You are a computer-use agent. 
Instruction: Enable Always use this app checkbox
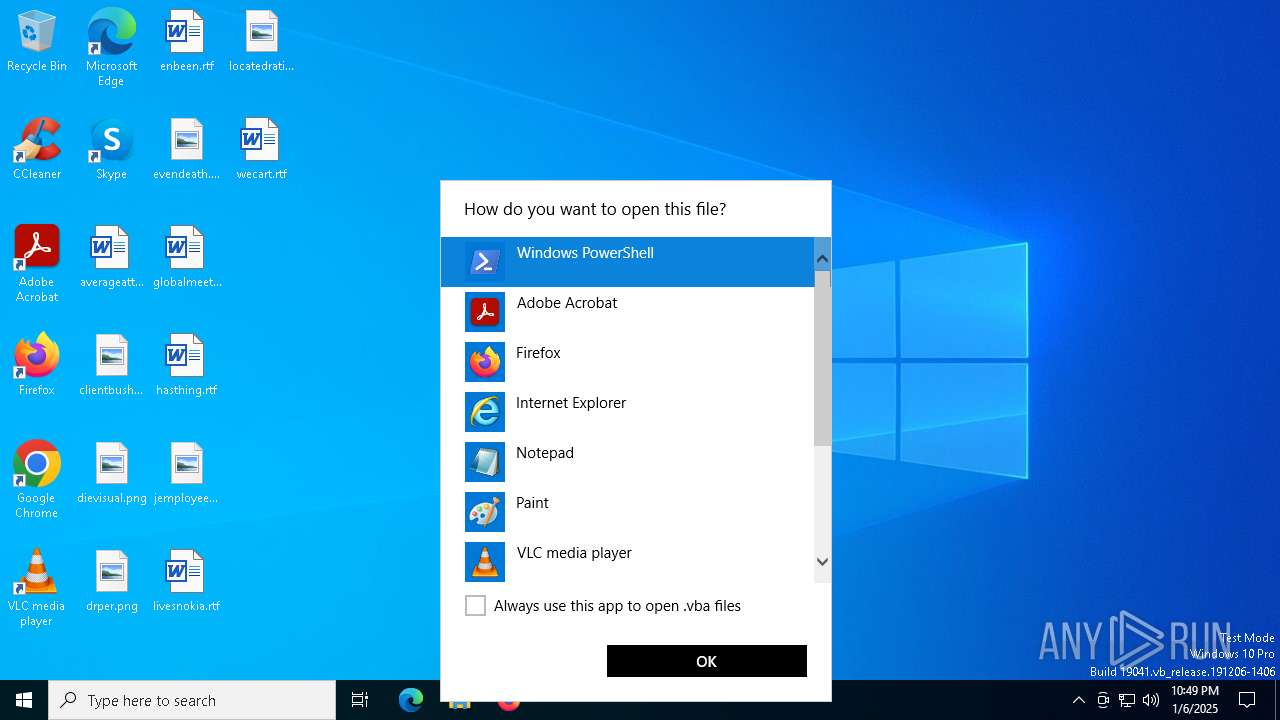click(476, 606)
